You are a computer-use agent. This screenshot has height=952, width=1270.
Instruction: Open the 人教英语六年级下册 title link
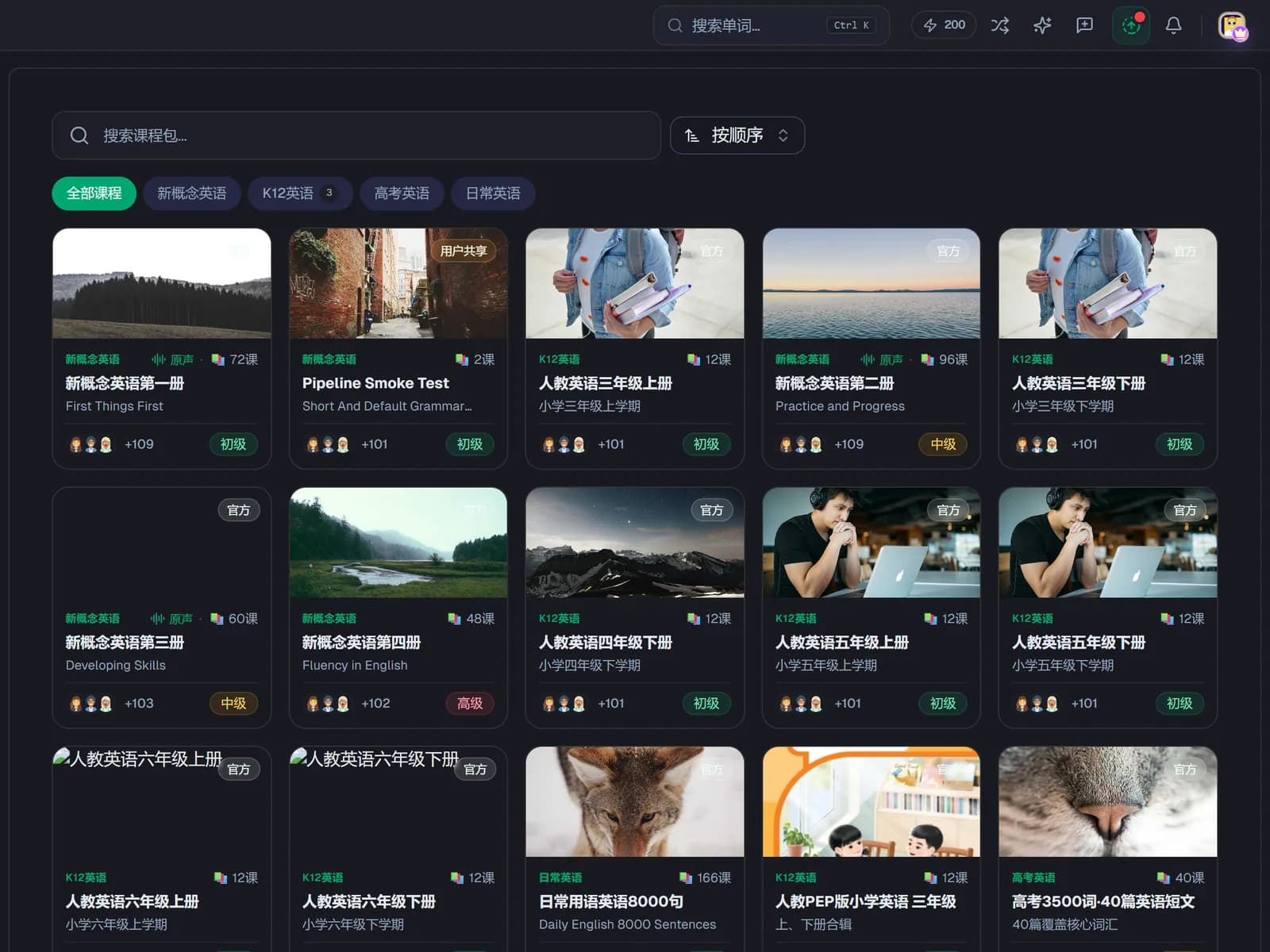[368, 902]
